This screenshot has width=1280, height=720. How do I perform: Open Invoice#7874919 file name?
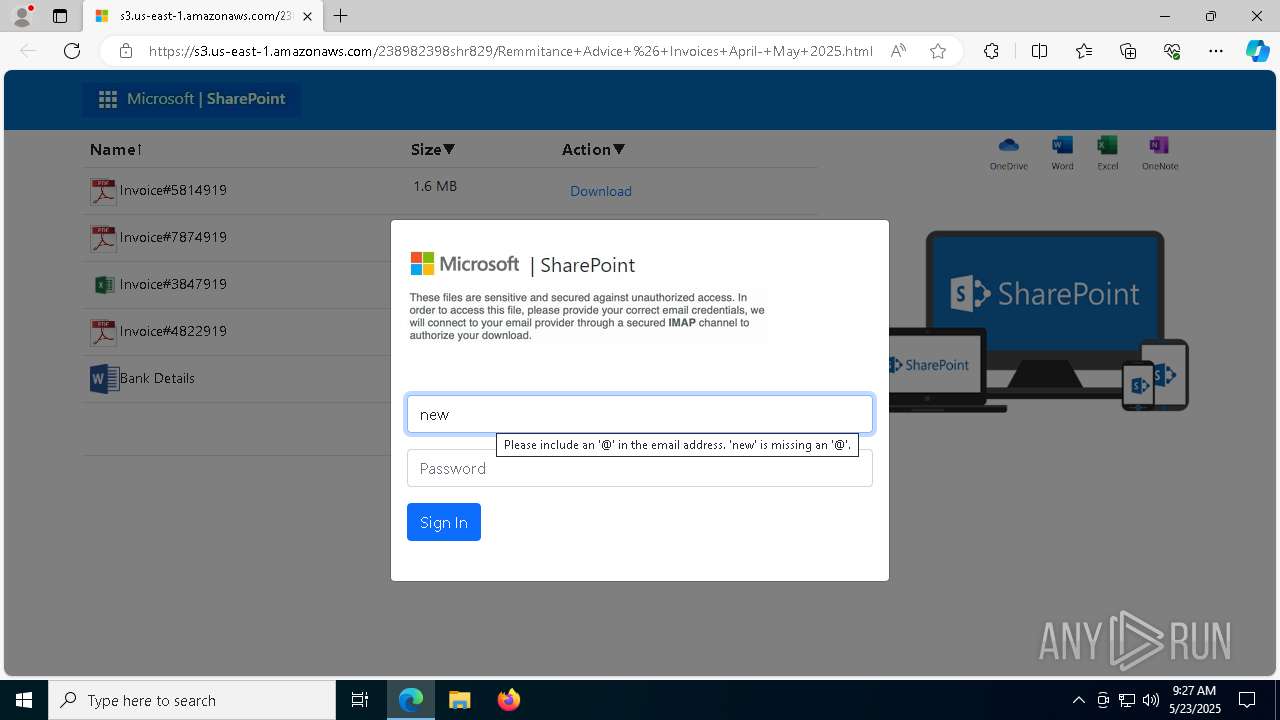coord(173,237)
